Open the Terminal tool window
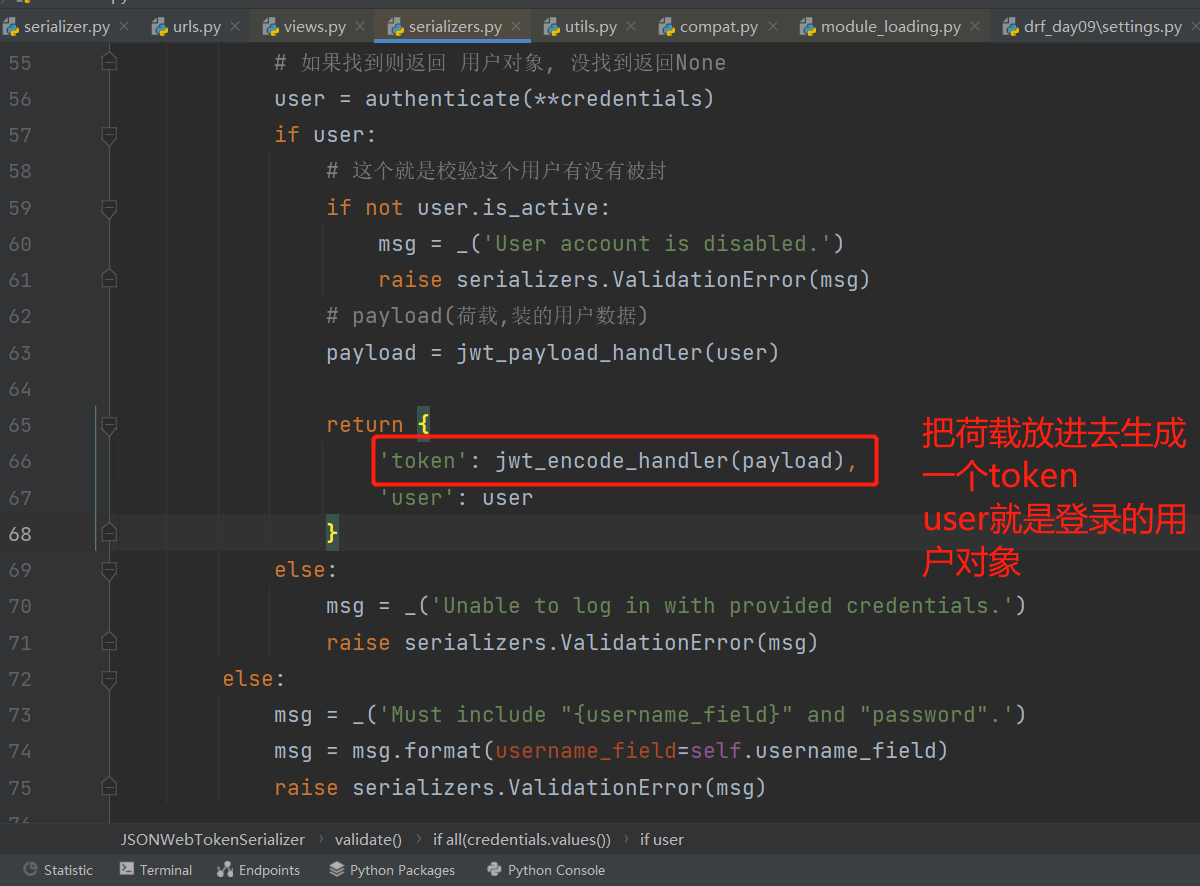This screenshot has width=1200, height=886. click(x=156, y=870)
